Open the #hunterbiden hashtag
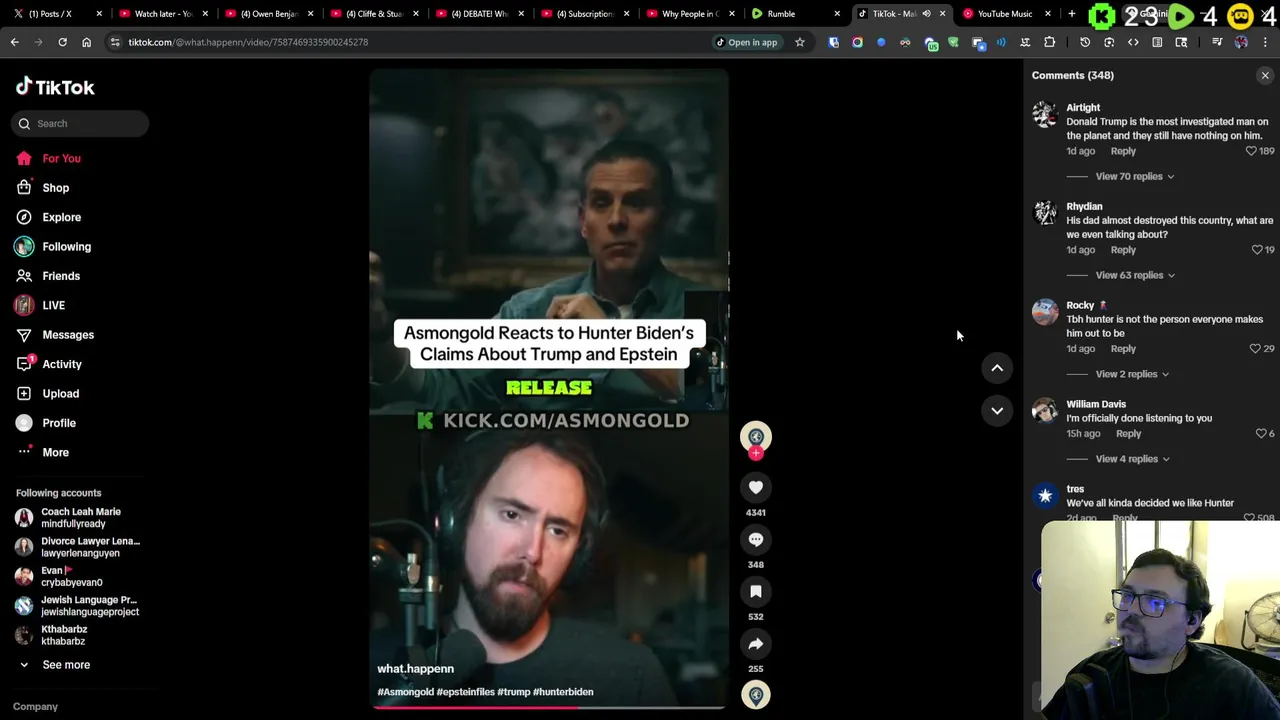The height and width of the screenshot is (720, 1280). (563, 692)
